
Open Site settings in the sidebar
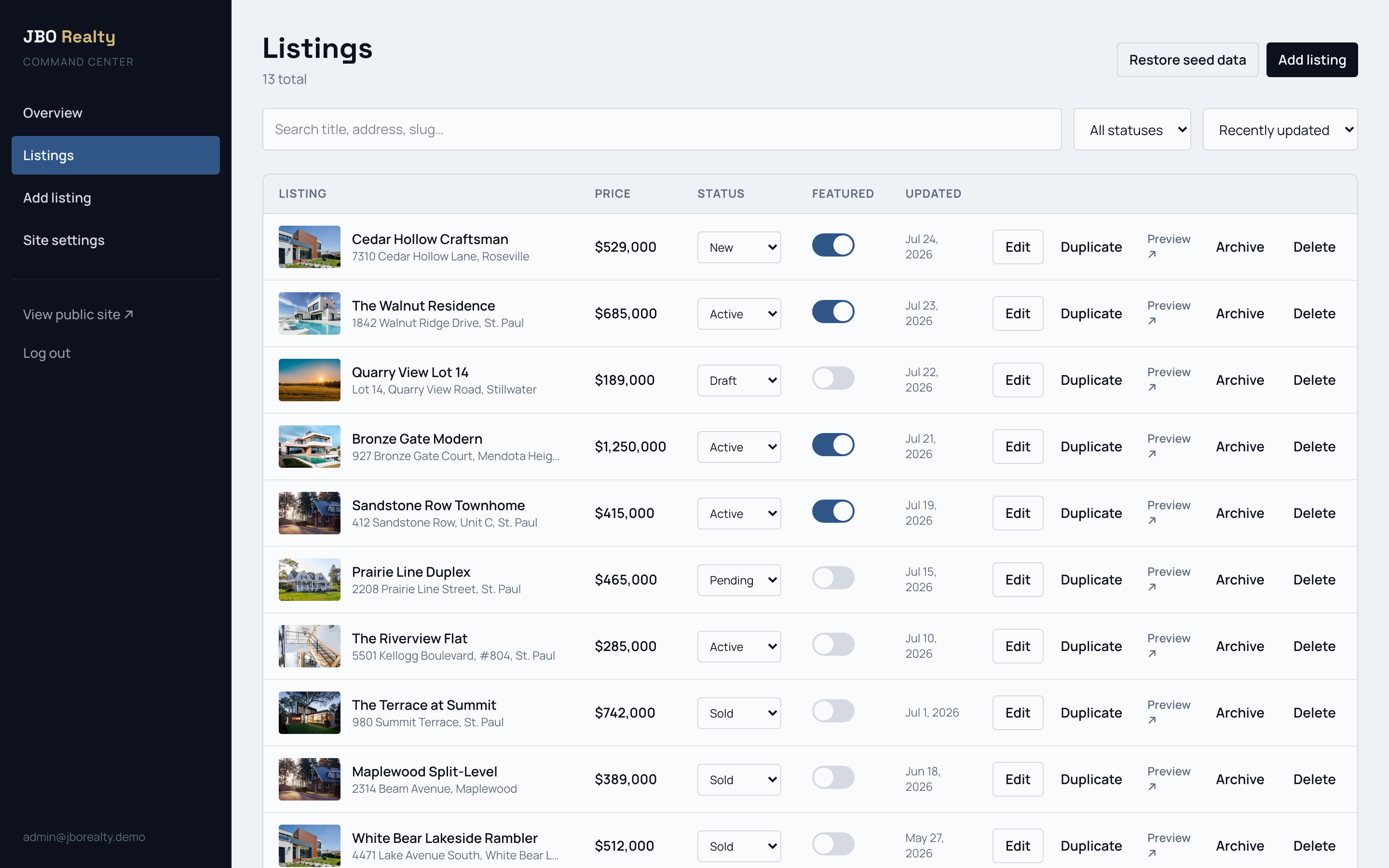coord(115,241)
